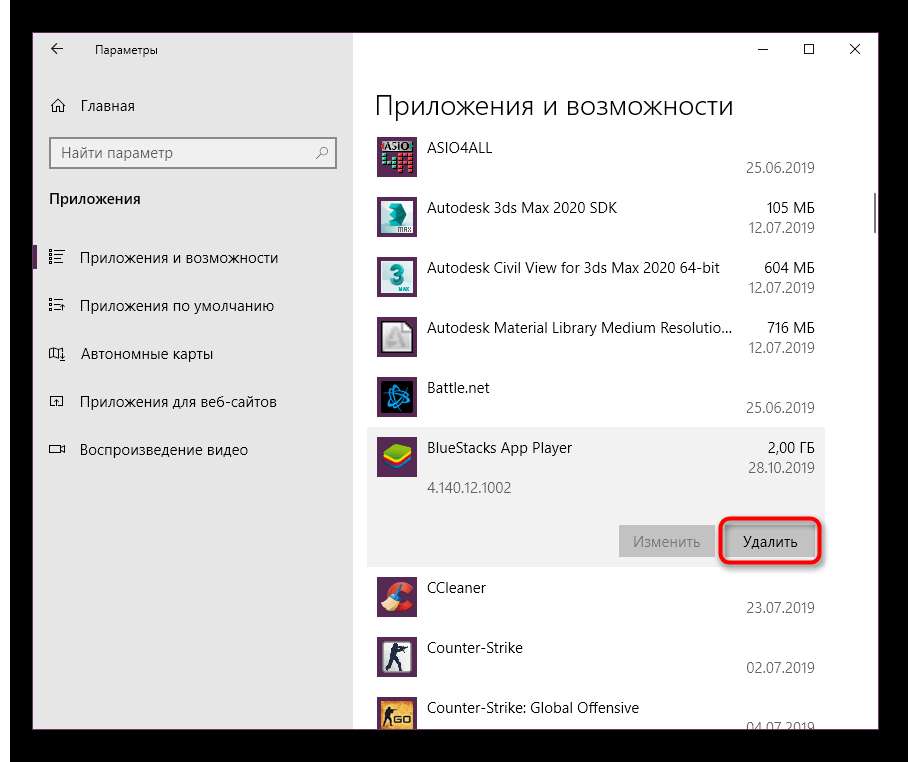Open Автономные карты section

point(146,354)
